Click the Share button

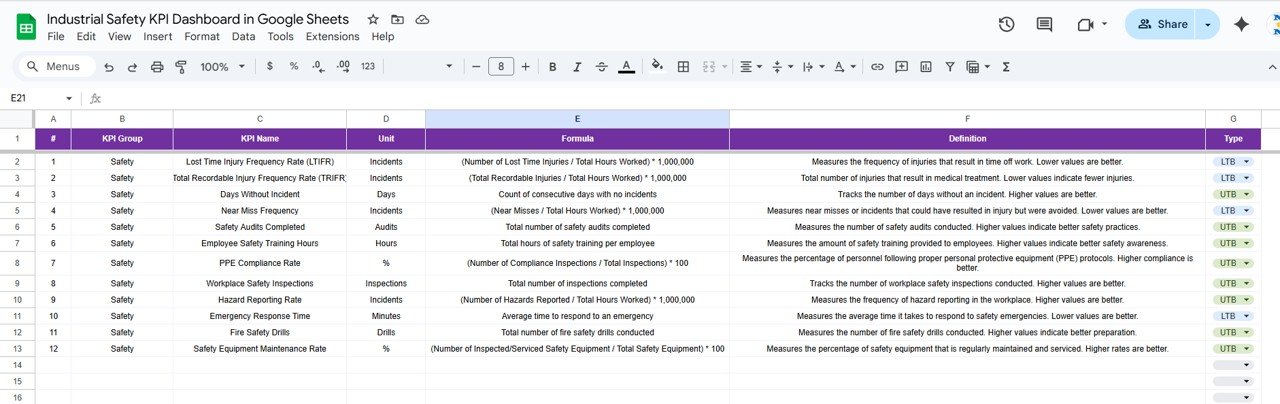coord(1161,25)
